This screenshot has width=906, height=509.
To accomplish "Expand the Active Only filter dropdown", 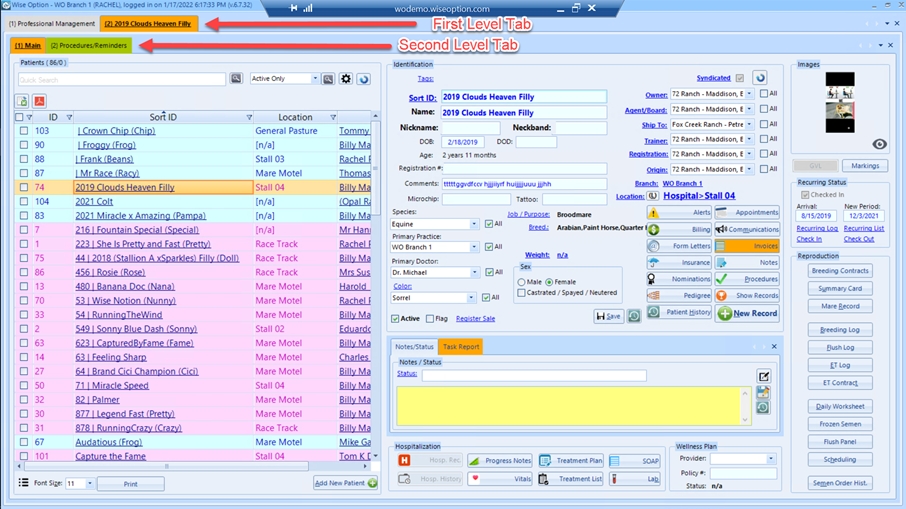I will tap(314, 79).
